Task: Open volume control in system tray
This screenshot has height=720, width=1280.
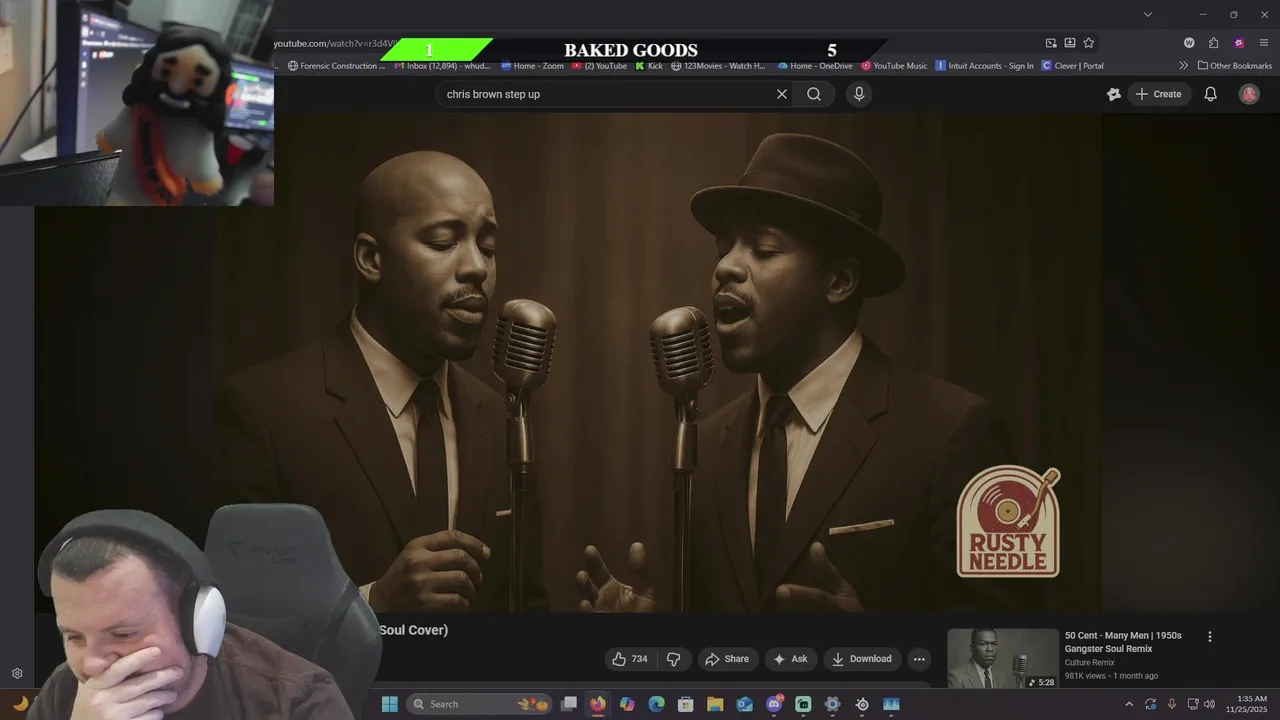Action: 1209,704
